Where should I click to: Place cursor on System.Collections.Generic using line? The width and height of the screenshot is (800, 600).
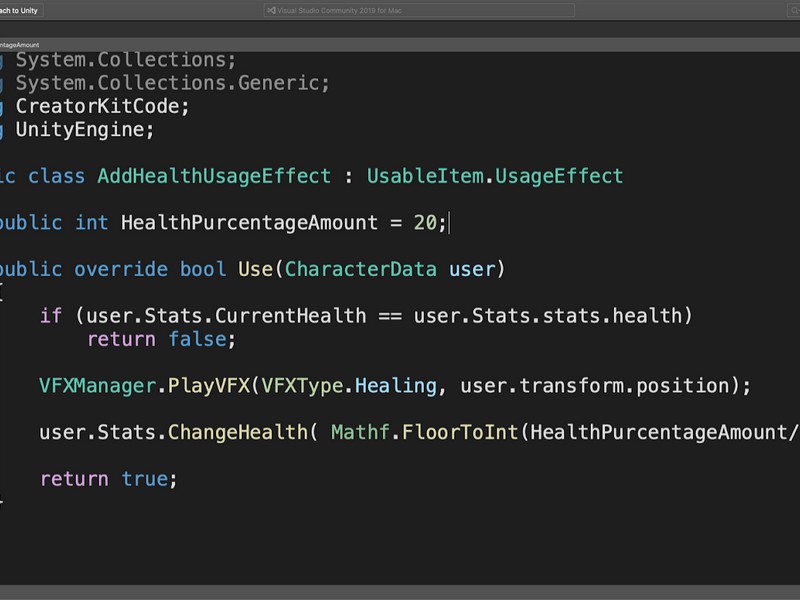pos(172,84)
